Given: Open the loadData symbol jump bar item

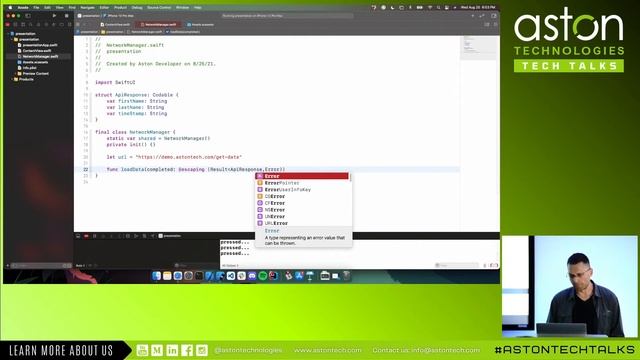Looking at the screenshot, I should (x=183, y=31).
